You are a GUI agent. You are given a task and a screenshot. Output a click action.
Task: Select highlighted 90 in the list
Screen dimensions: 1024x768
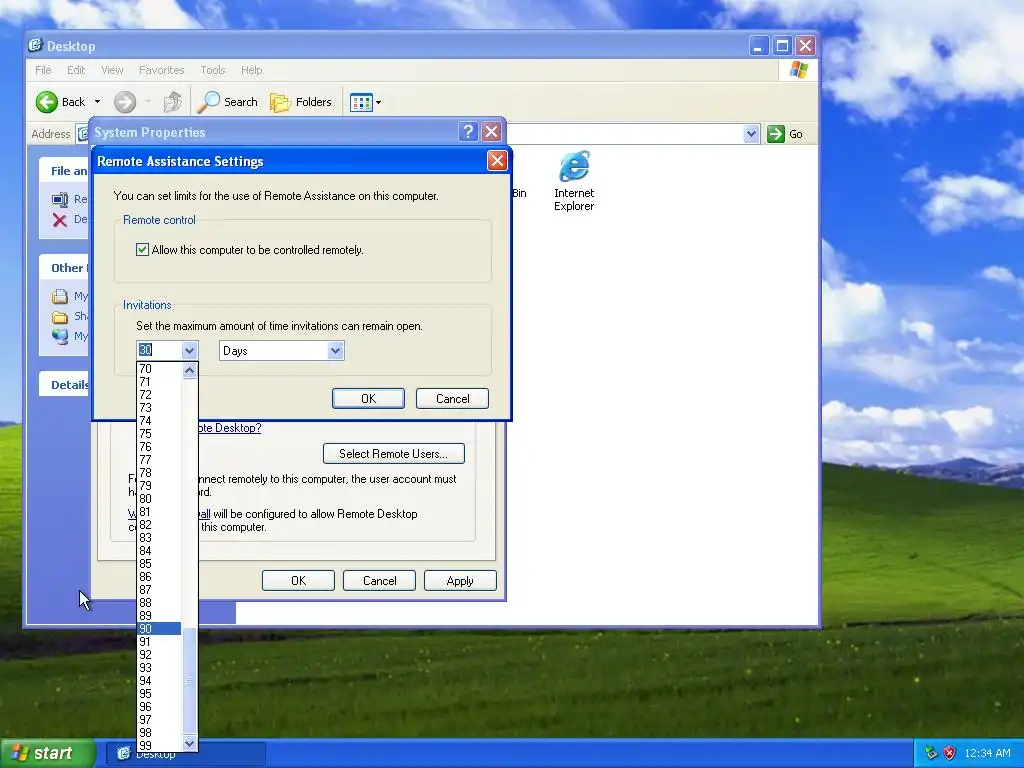(159, 629)
